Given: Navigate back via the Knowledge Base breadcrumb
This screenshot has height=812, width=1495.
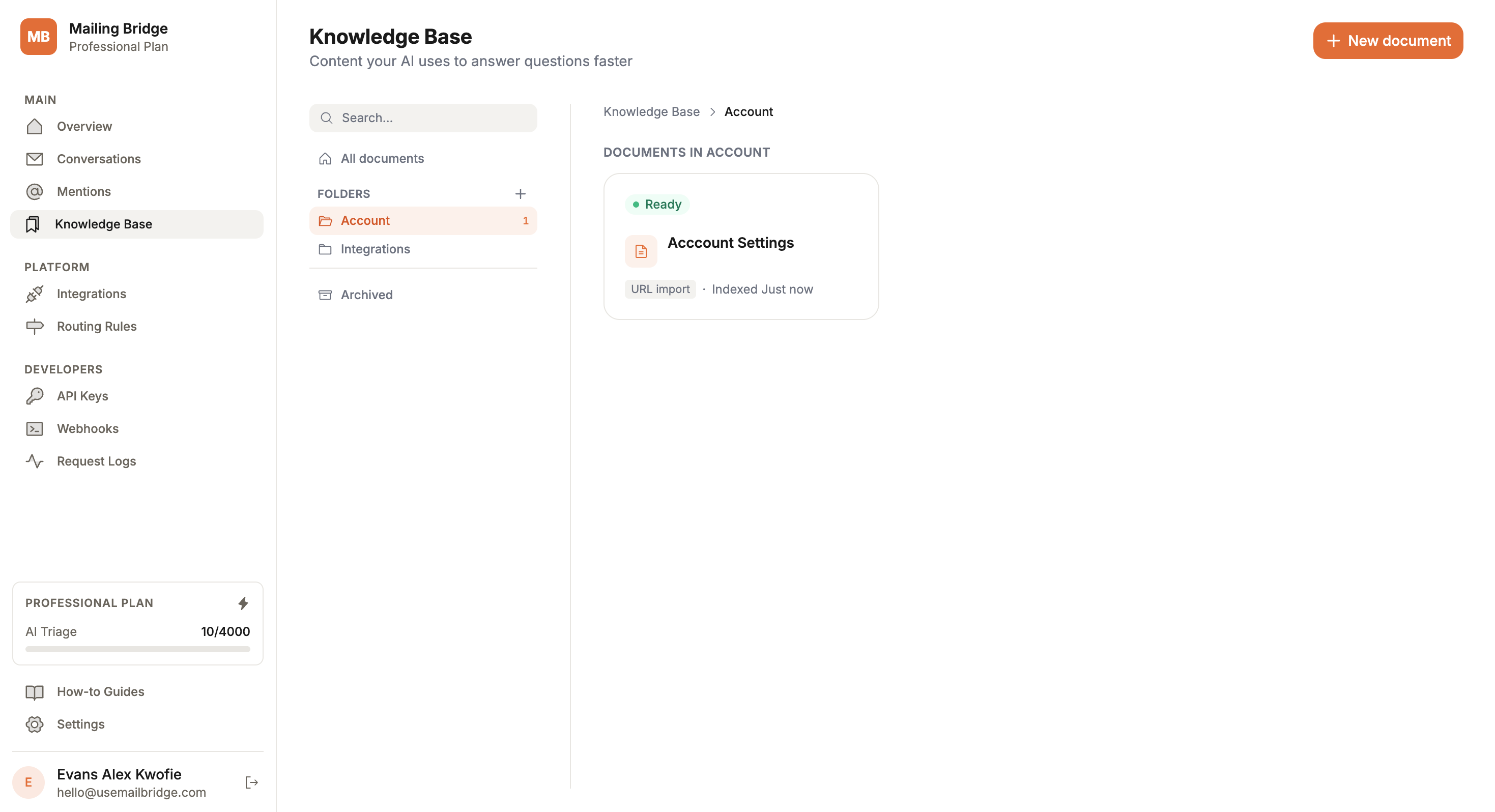Looking at the screenshot, I should [652, 111].
